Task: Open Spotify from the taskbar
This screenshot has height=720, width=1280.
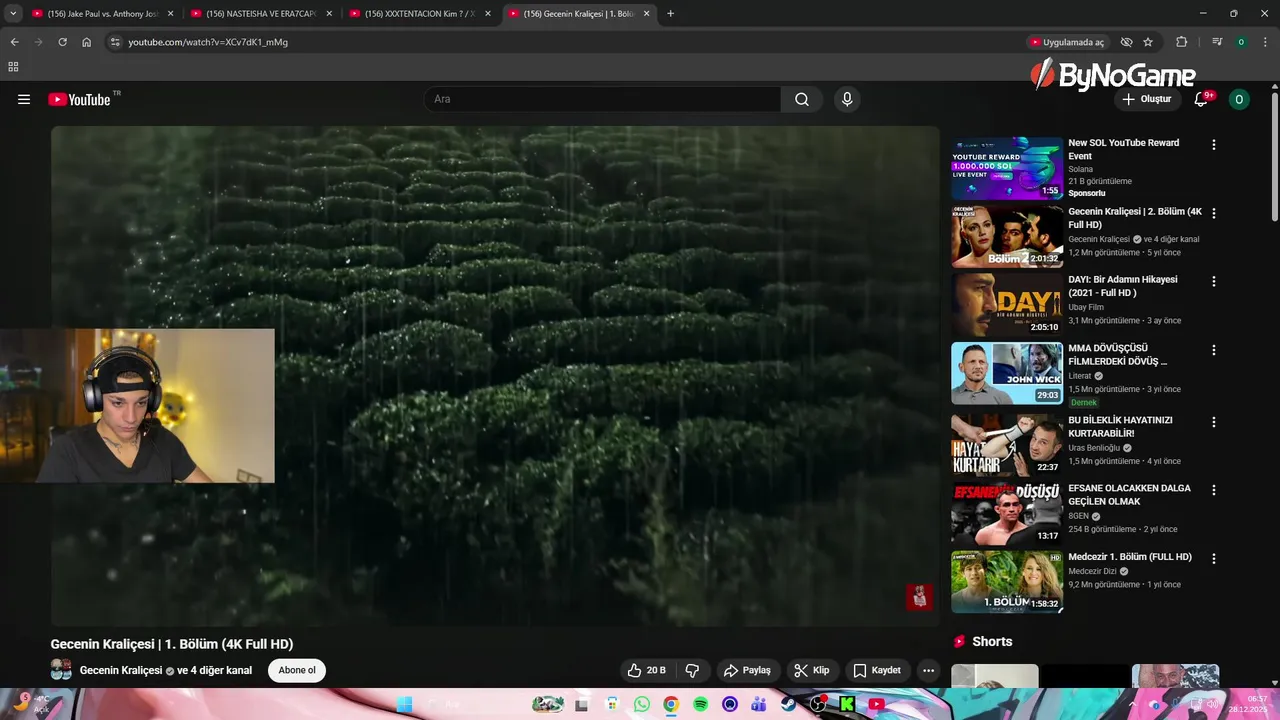Action: pos(701,704)
